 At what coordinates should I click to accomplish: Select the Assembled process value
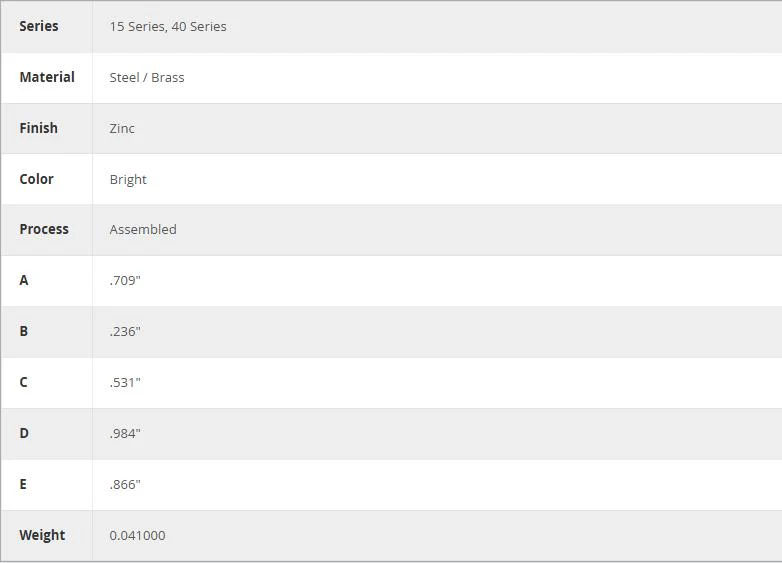pos(143,229)
